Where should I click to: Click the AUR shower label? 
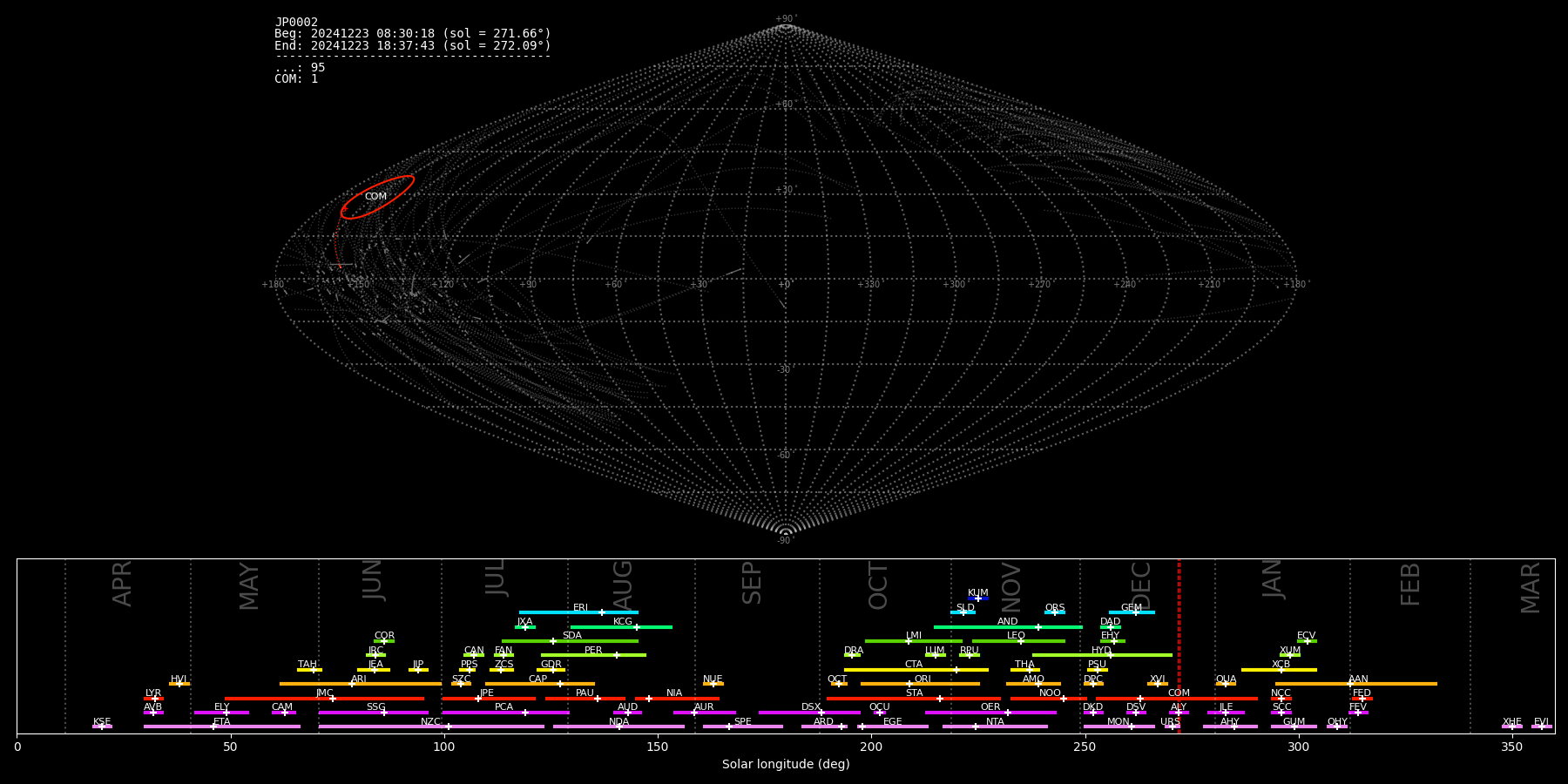pos(704,707)
